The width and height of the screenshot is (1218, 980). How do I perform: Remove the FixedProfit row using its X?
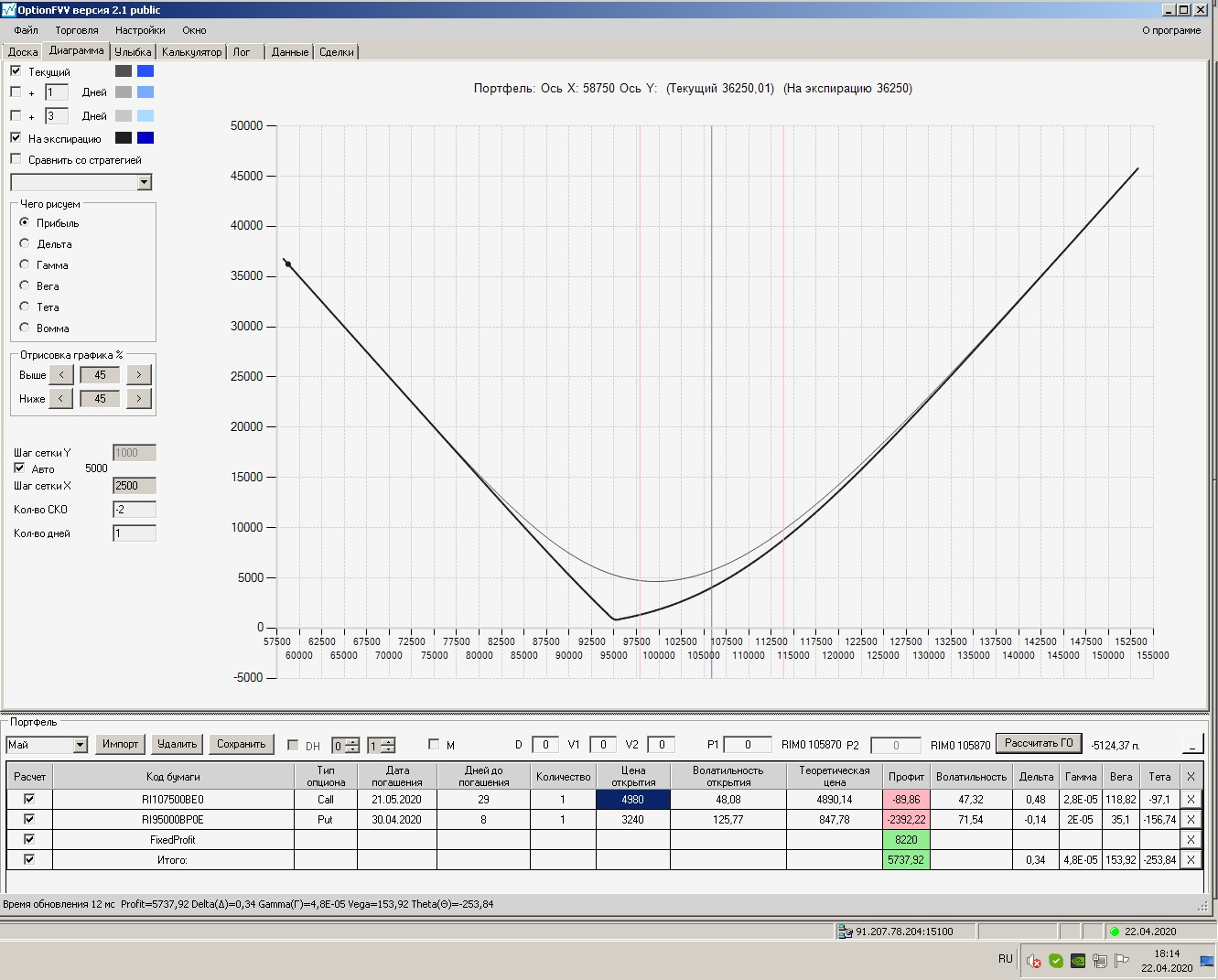pos(1191,839)
